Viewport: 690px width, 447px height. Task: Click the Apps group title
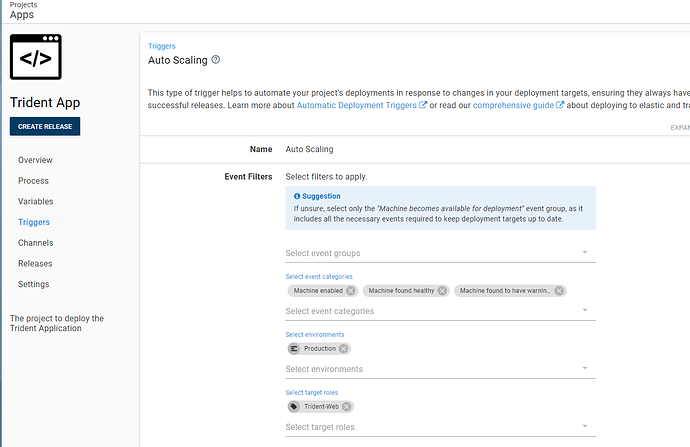[x=22, y=15]
